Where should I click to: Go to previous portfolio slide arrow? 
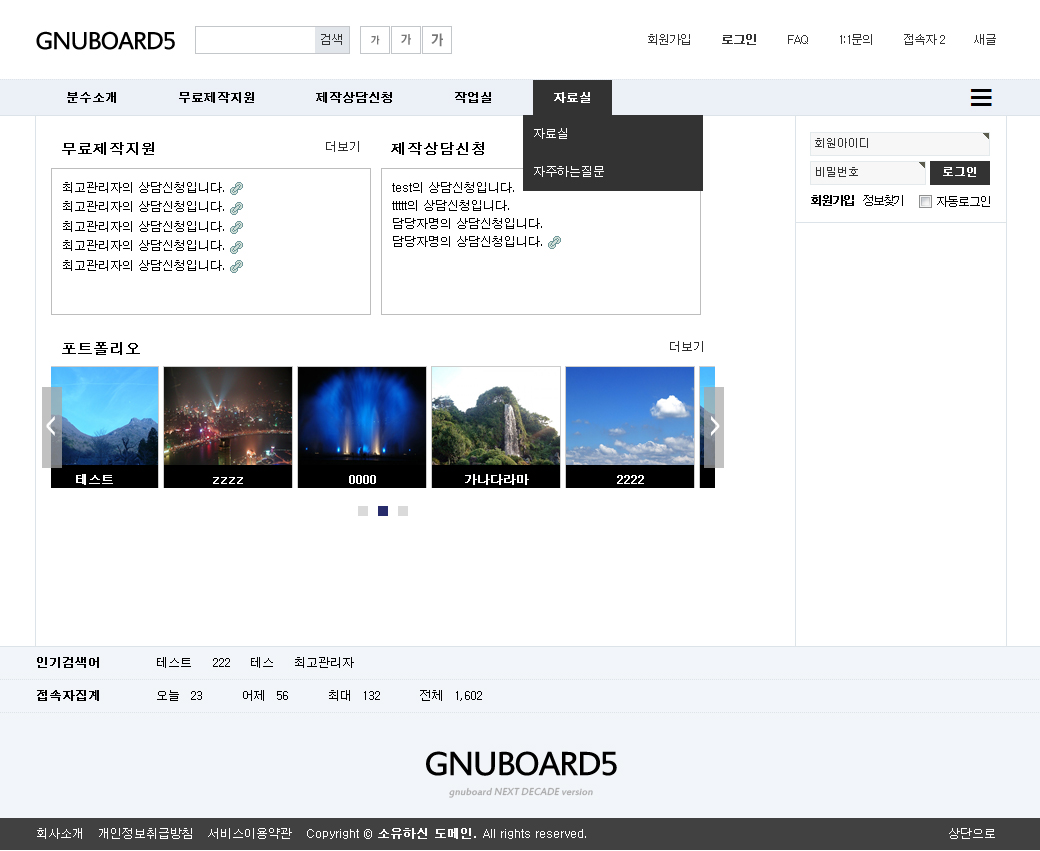click(52, 427)
